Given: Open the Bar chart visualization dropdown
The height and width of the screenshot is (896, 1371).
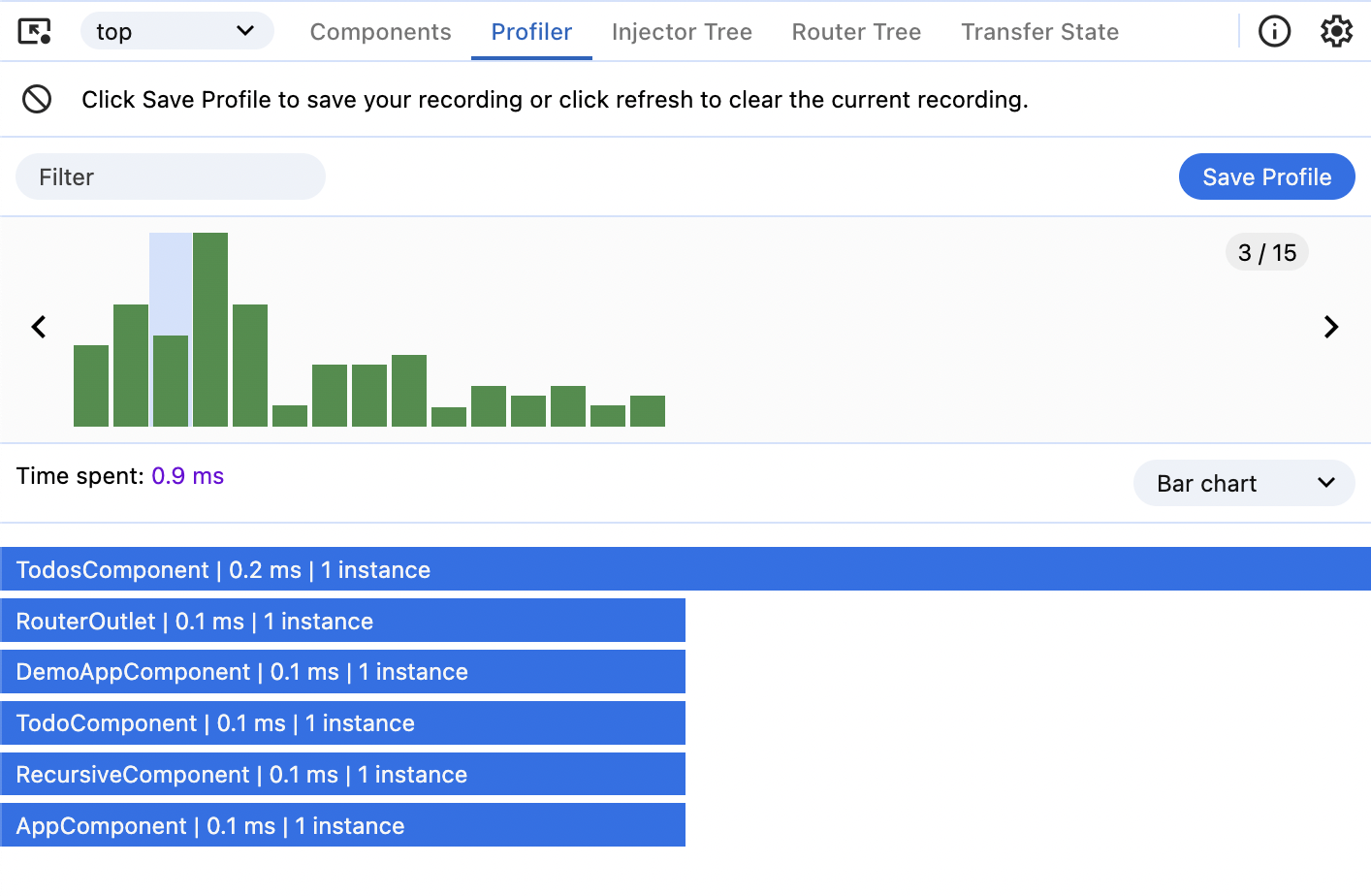Looking at the screenshot, I should [1244, 483].
